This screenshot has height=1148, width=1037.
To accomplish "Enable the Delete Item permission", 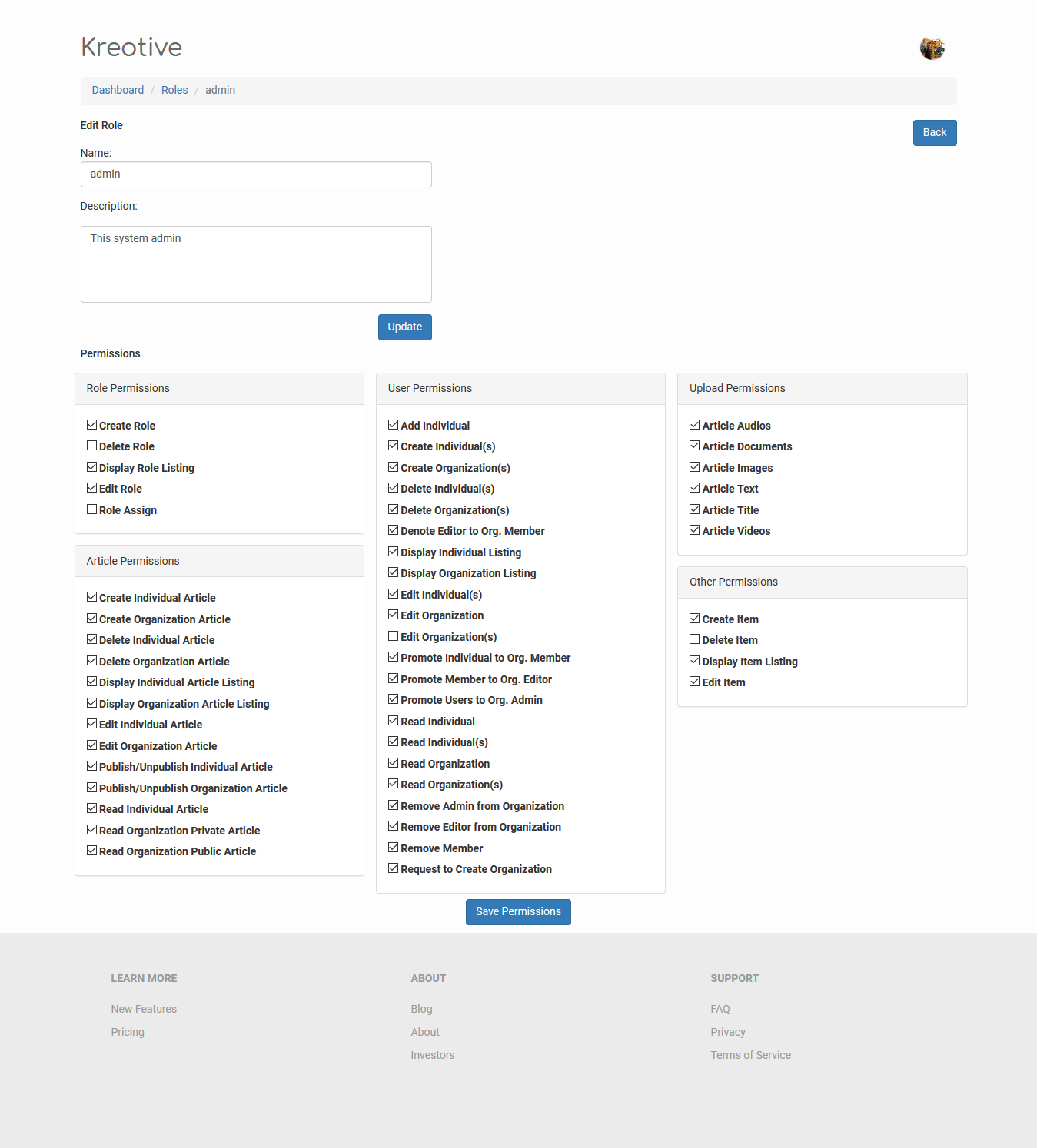I will pyautogui.click(x=695, y=639).
